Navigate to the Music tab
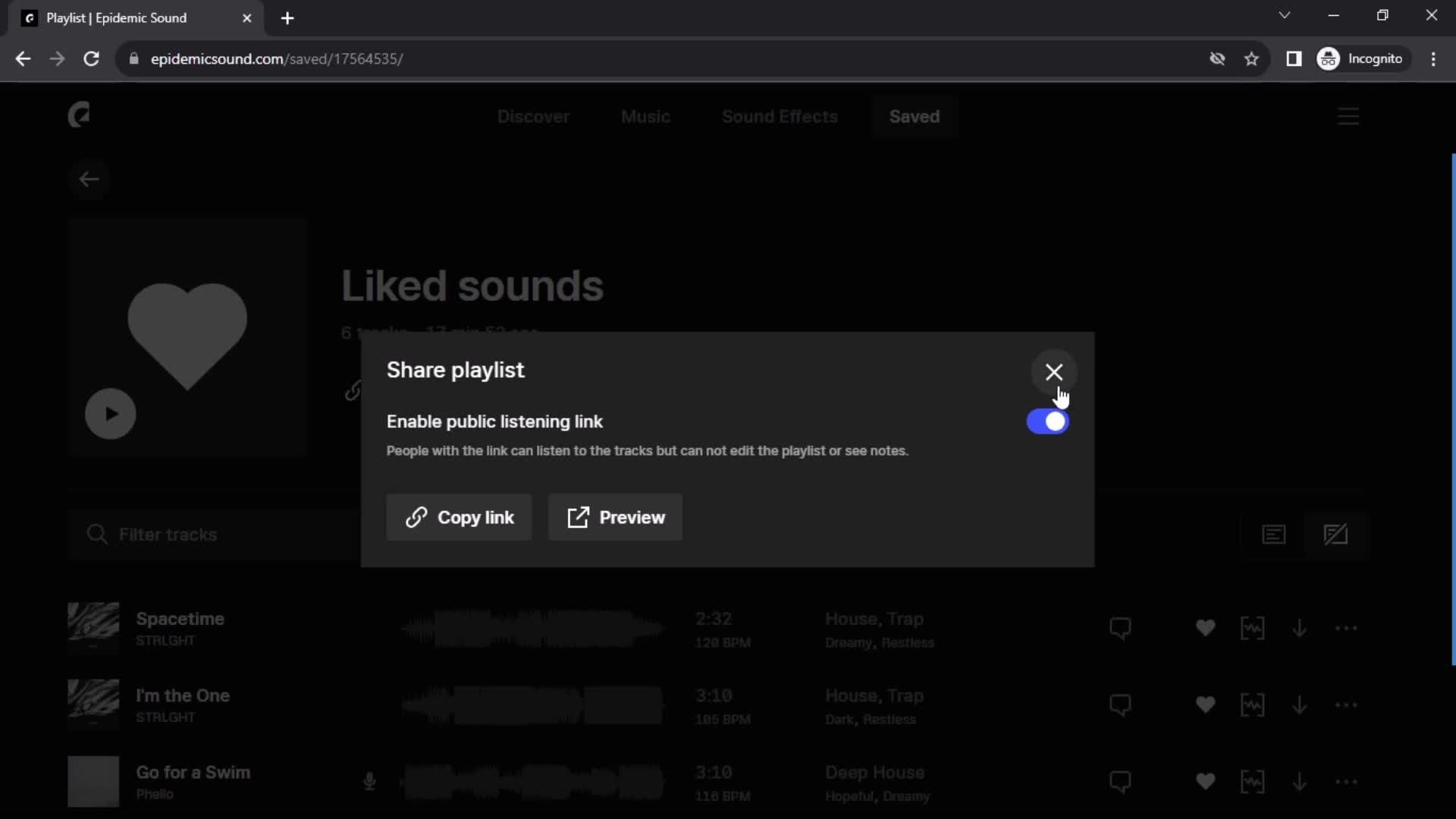Viewport: 1456px width, 819px height. (x=646, y=117)
